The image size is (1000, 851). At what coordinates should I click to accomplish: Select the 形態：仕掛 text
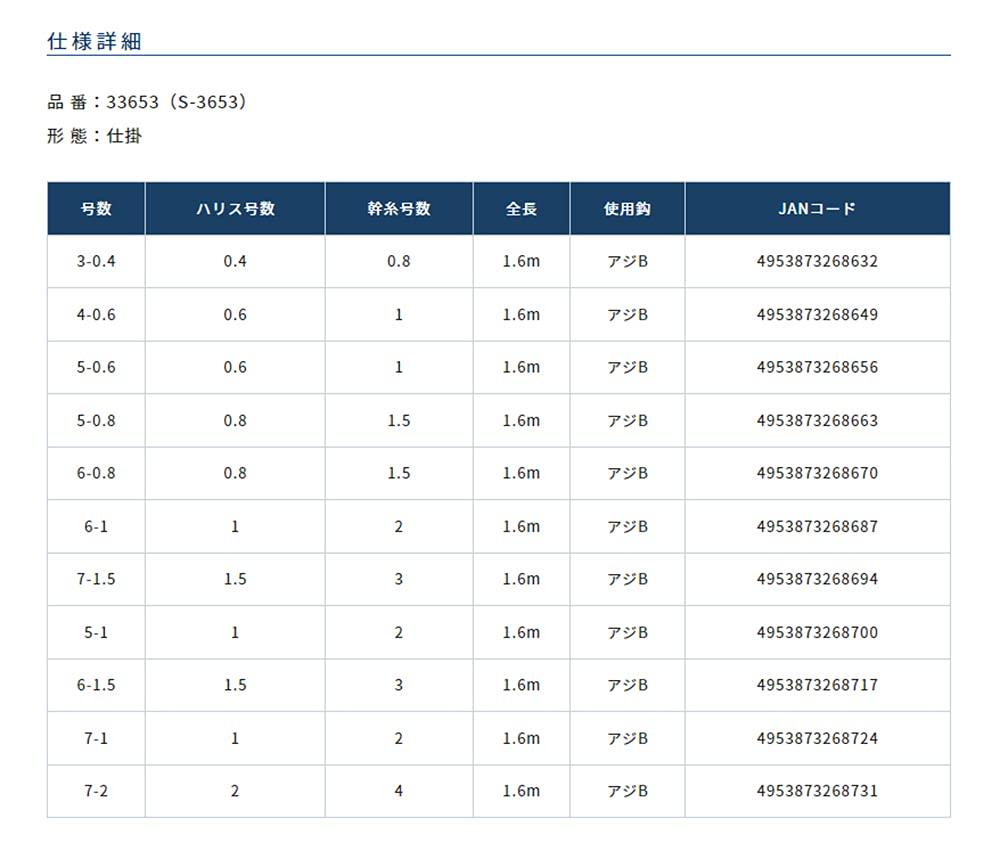[x=94, y=136]
